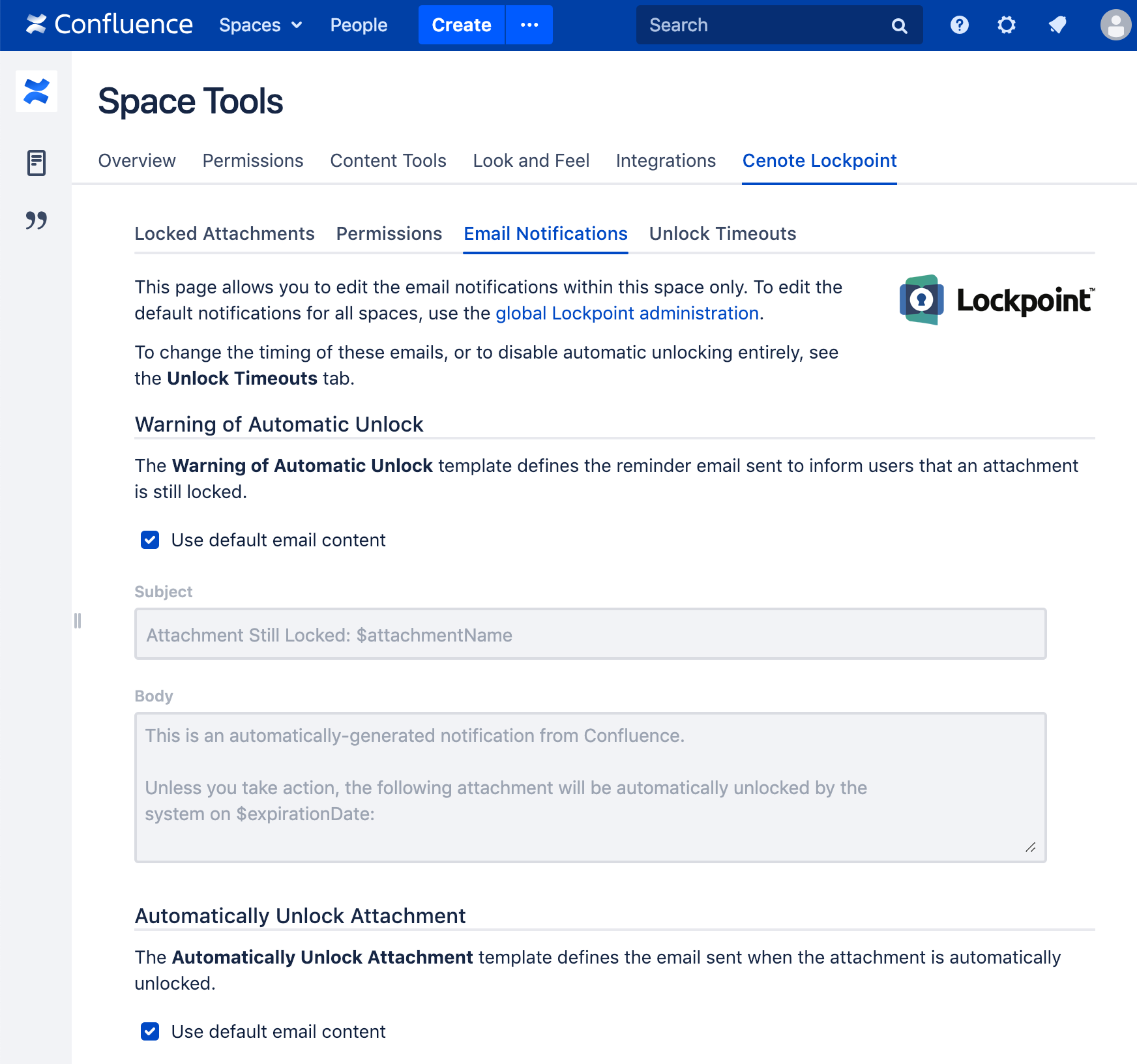
Task: Click the sidebar collapse handle
Action: (x=78, y=621)
